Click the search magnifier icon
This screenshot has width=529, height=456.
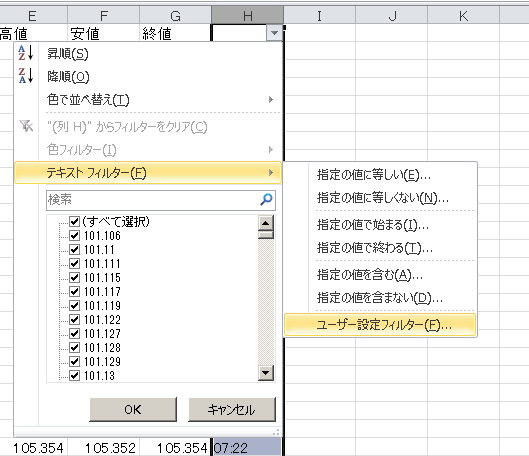(x=267, y=199)
